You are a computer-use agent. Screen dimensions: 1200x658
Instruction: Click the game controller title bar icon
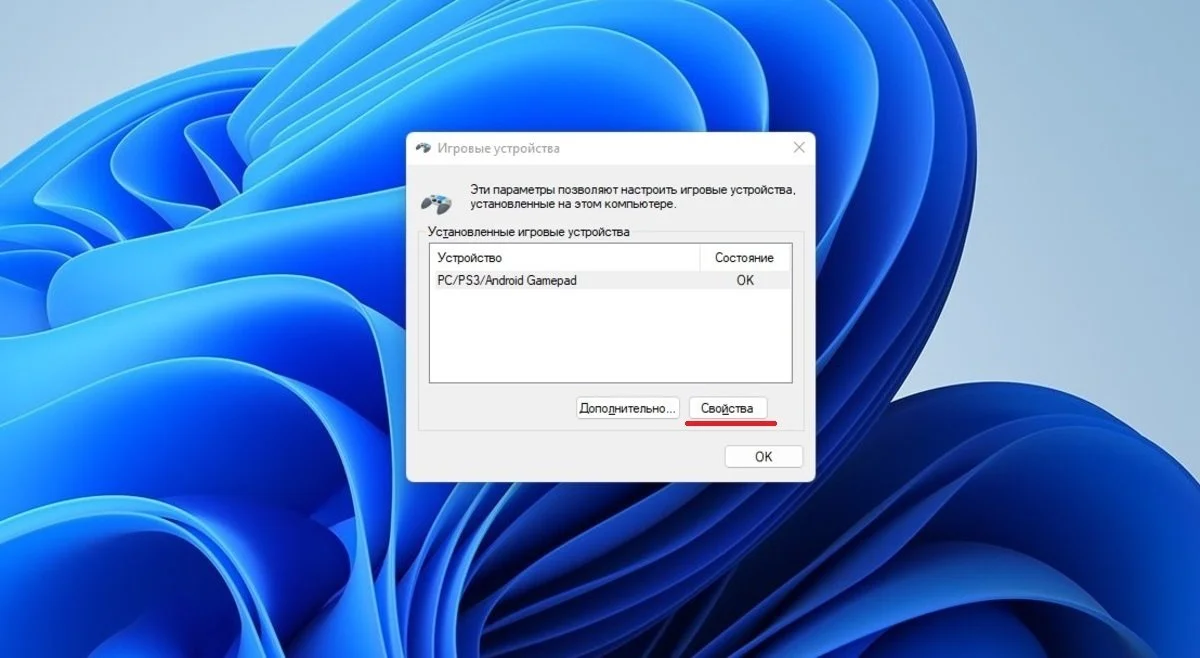pos(423,148)
